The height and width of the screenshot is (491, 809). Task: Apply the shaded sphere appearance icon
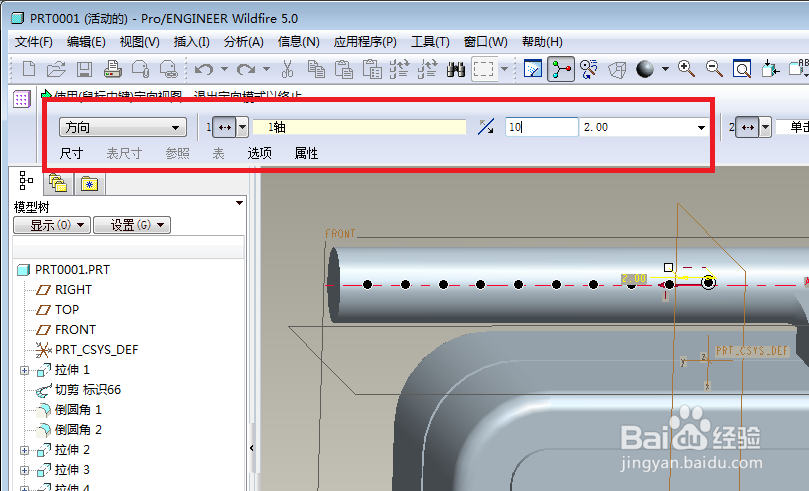coord(645,69)
